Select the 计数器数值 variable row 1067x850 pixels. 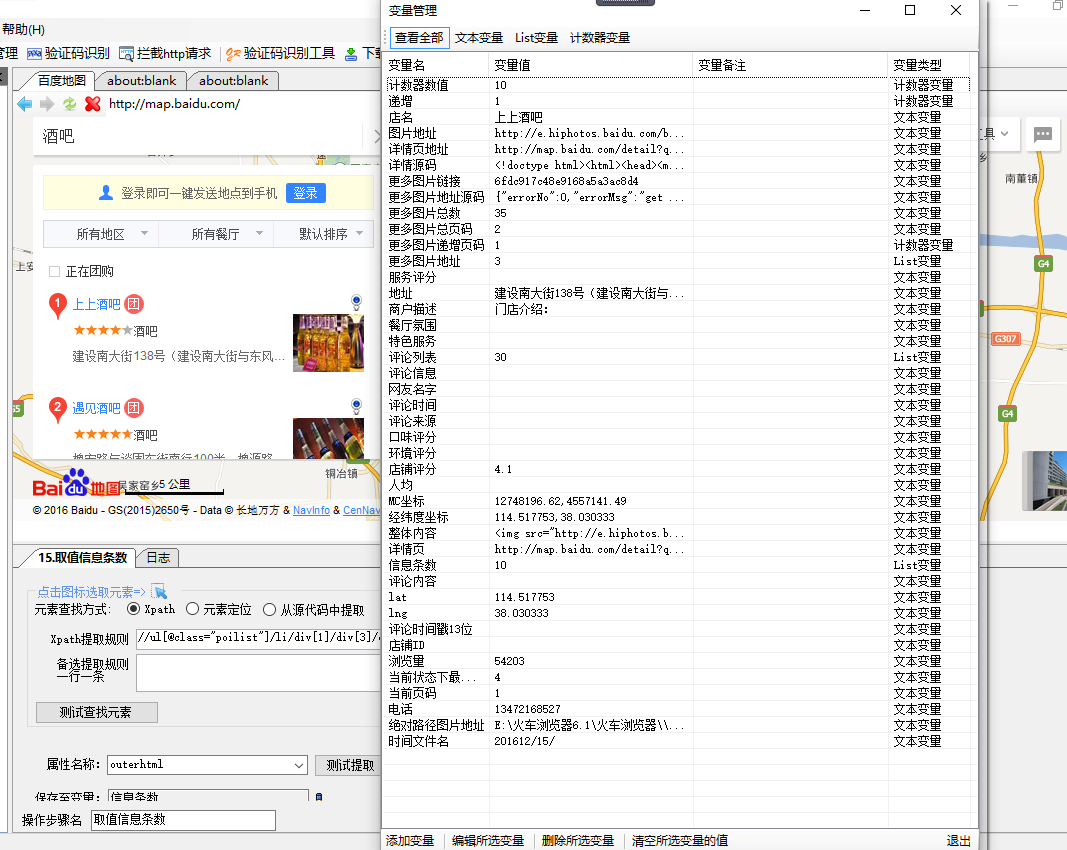point(678,85)
